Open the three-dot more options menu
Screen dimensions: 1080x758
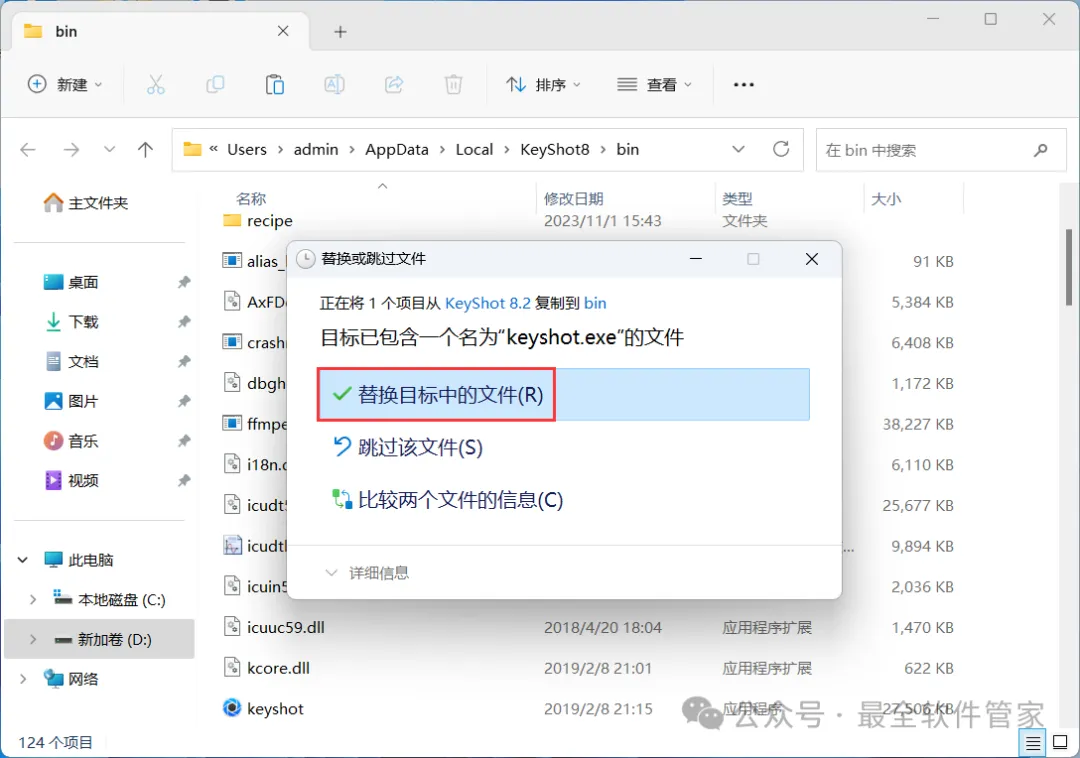tap(744, 85)
